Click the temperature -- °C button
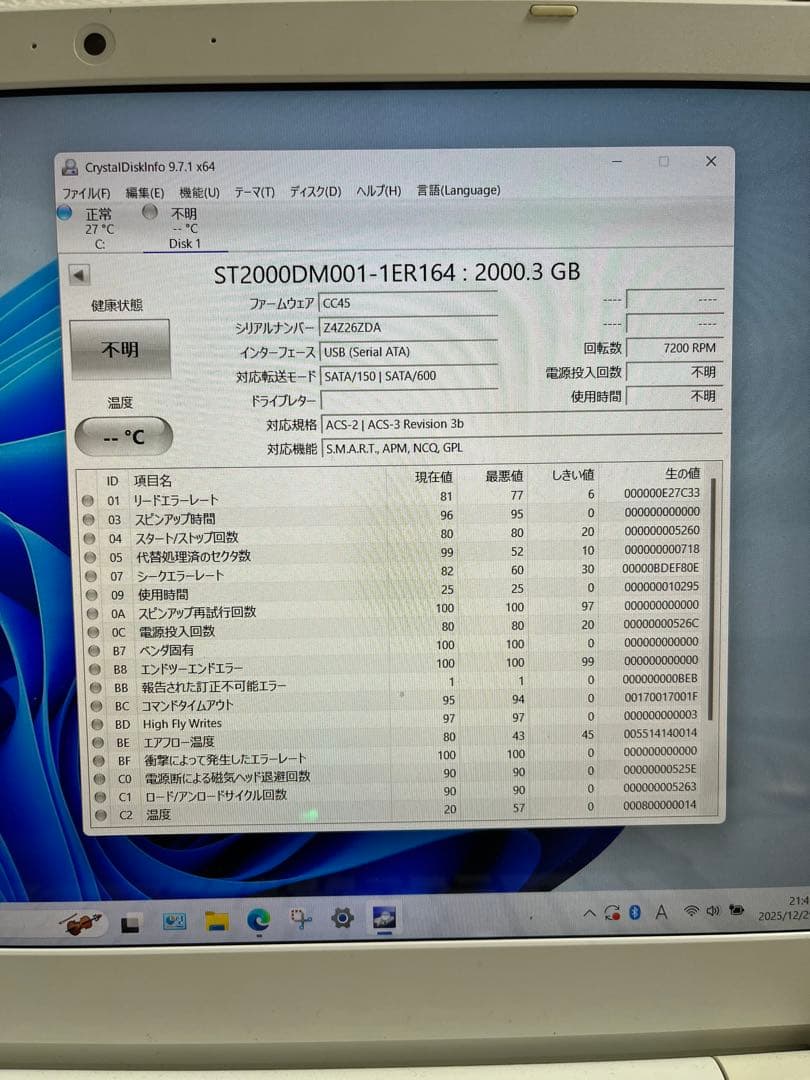The height and width of the screenshot is (1080, 810). [123, 437]
